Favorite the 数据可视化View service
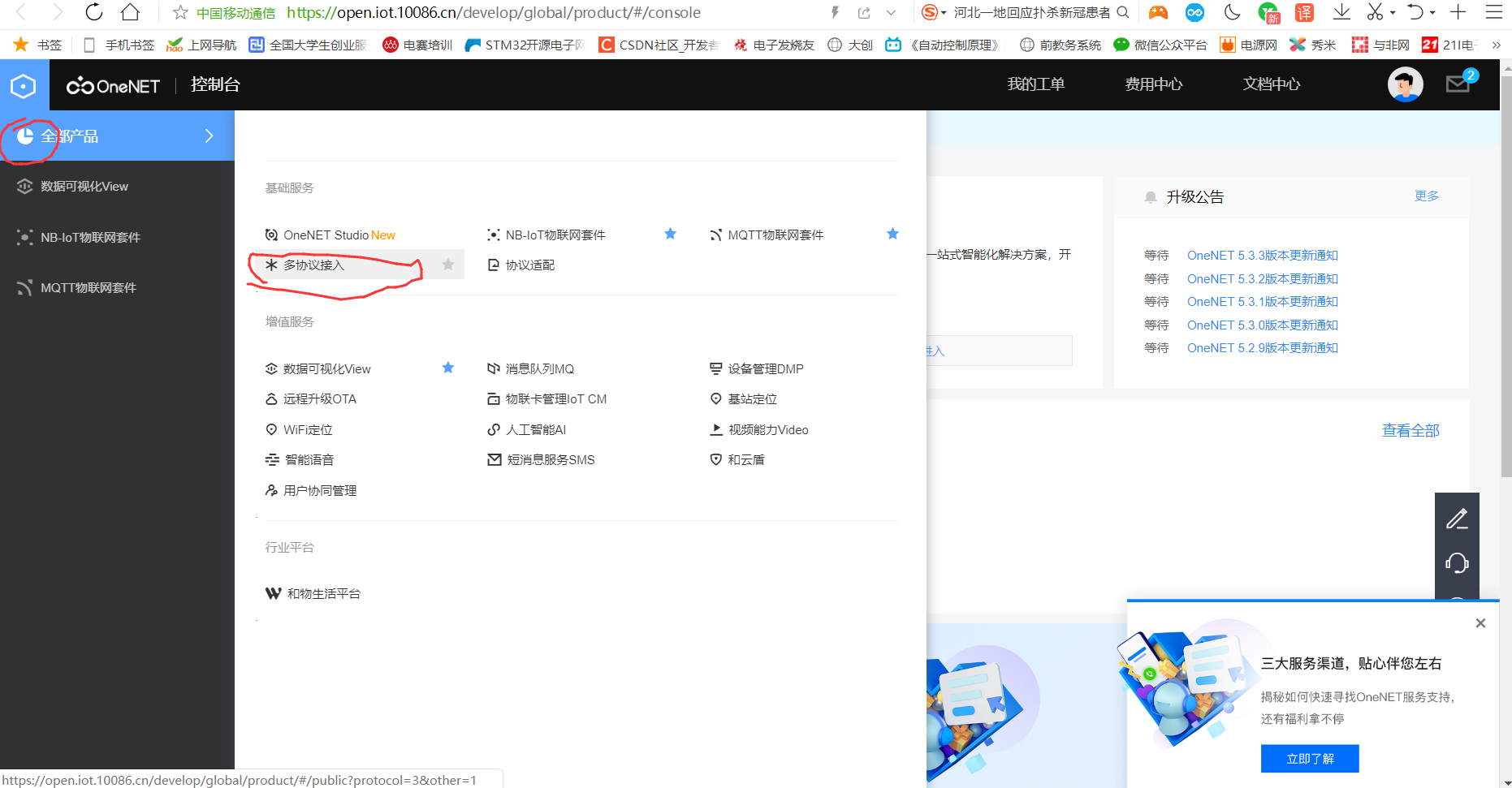The image size is (1512, 788). 447,368
